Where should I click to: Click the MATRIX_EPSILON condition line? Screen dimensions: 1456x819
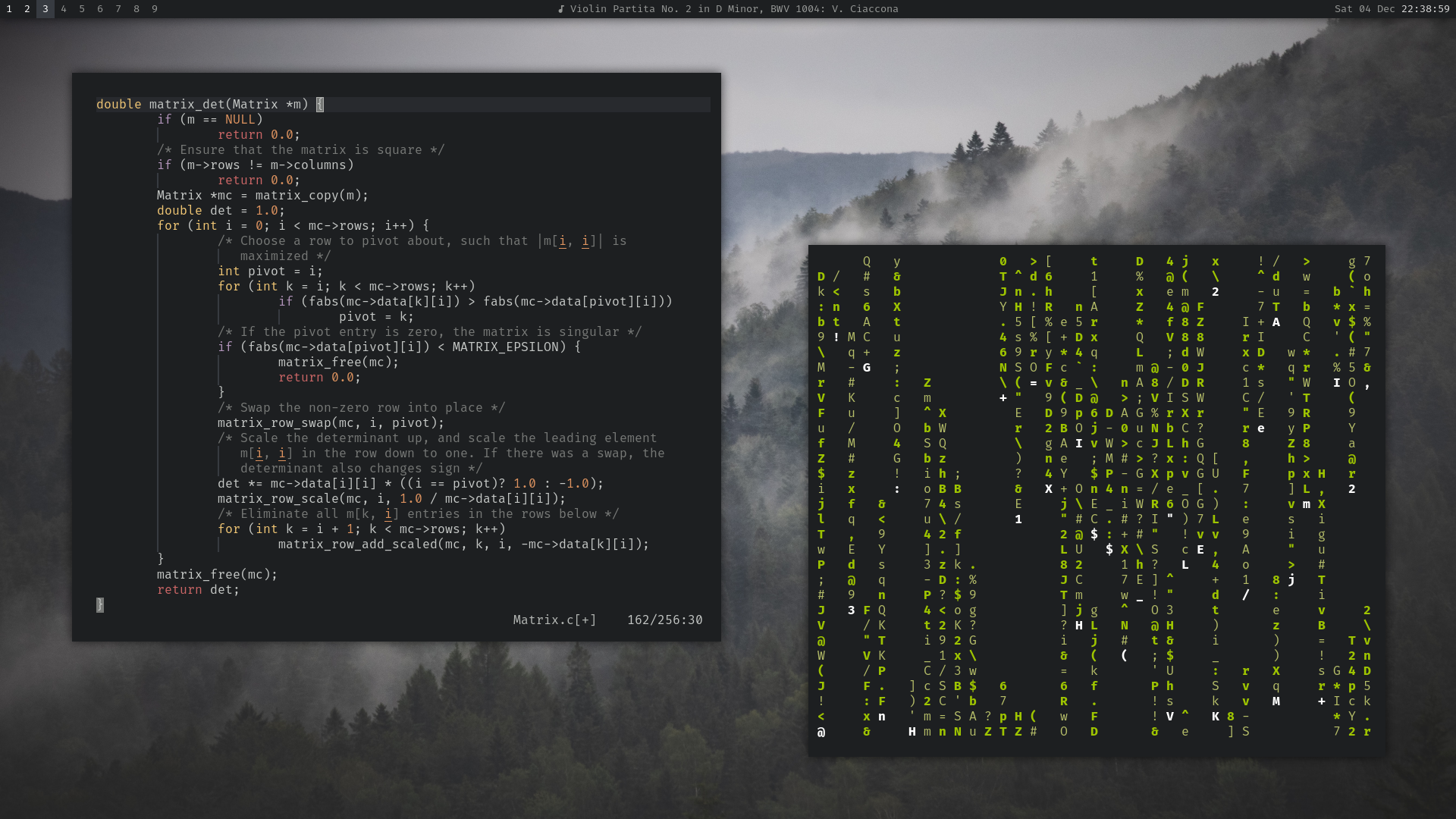click(x=400, y=347)
